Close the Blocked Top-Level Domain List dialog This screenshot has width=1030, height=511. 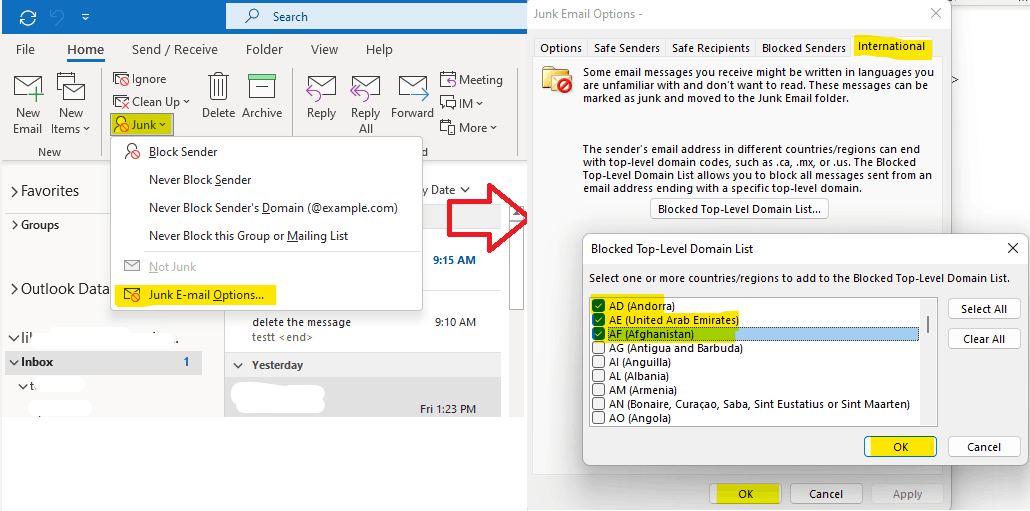[x=1012, y=248]
